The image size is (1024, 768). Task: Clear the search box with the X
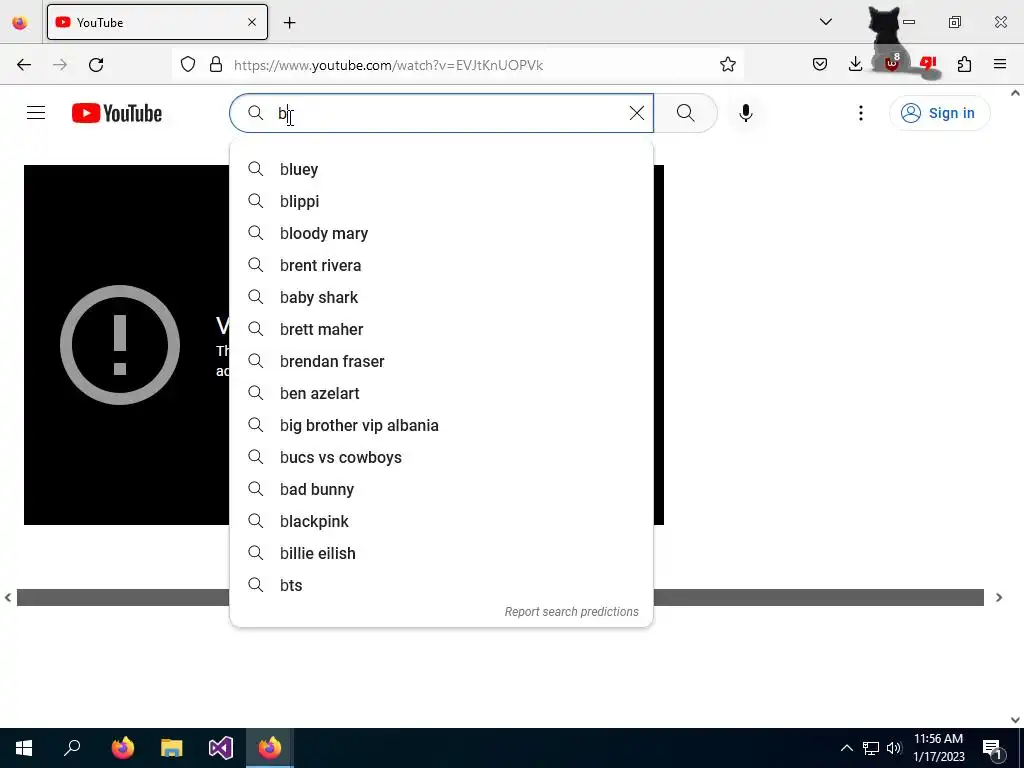point(637,113)
